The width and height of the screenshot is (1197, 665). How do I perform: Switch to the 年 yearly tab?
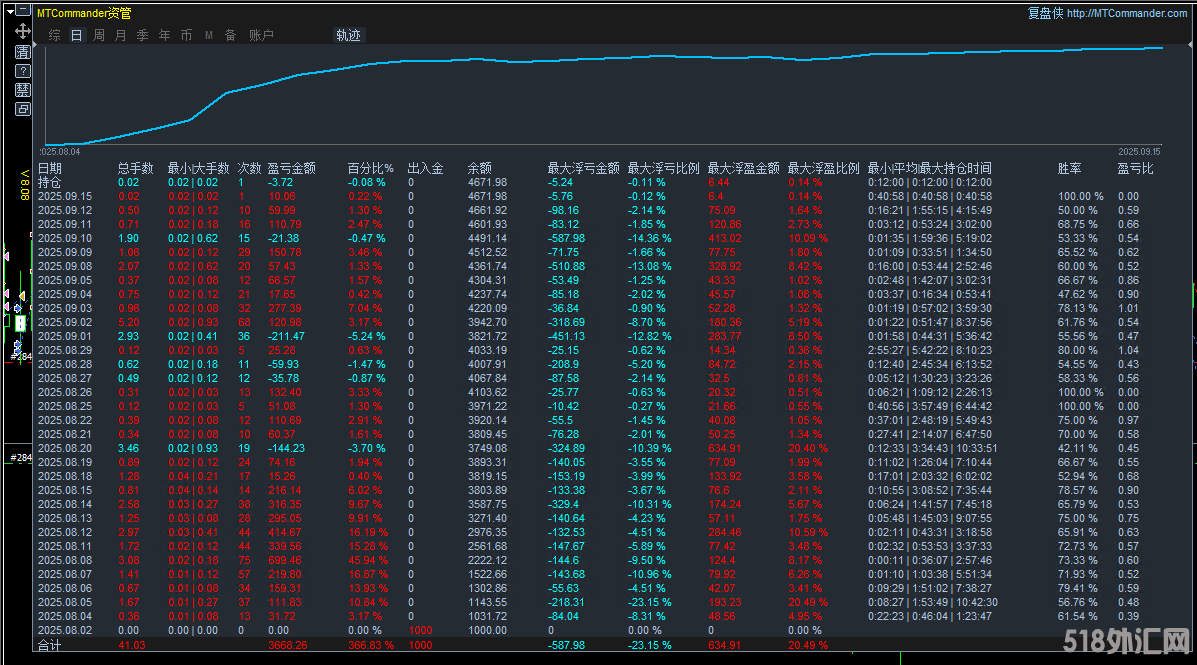pos(164,34)
